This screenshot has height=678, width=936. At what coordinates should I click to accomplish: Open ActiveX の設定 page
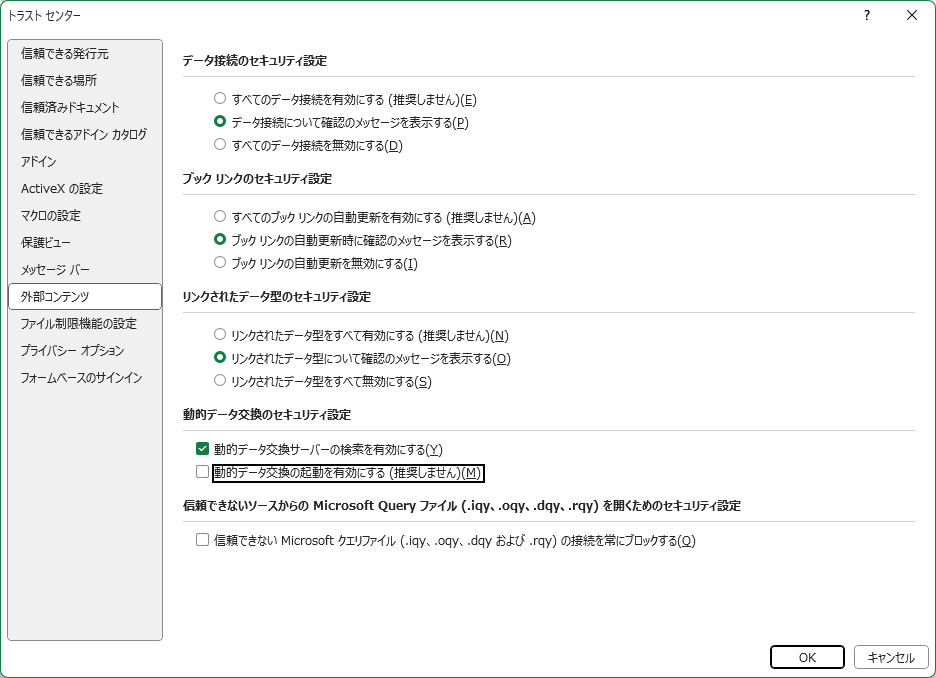click(85, 189)
